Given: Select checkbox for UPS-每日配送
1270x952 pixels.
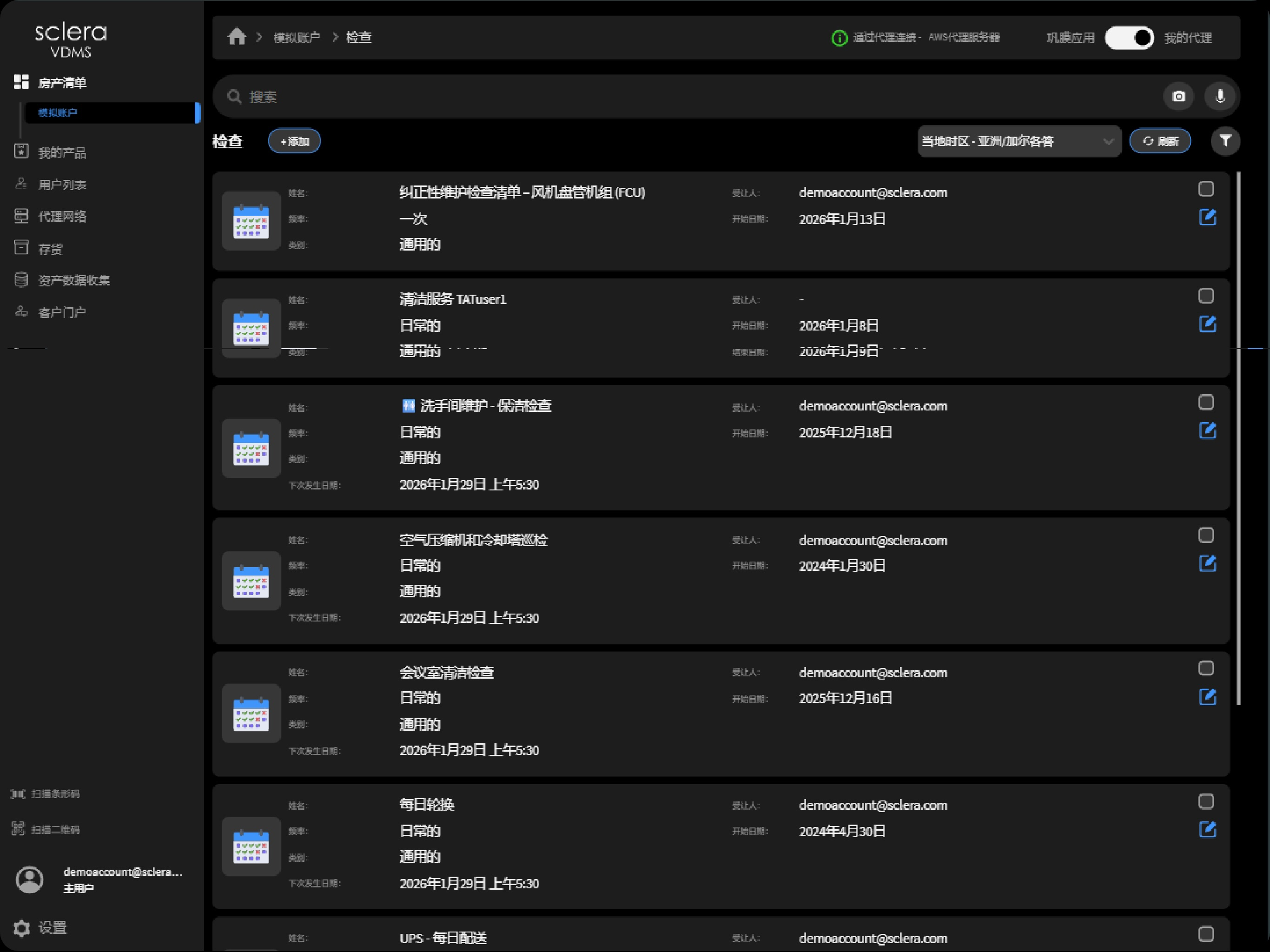Looking at the screenshot, I should [x=1206, y=934].
